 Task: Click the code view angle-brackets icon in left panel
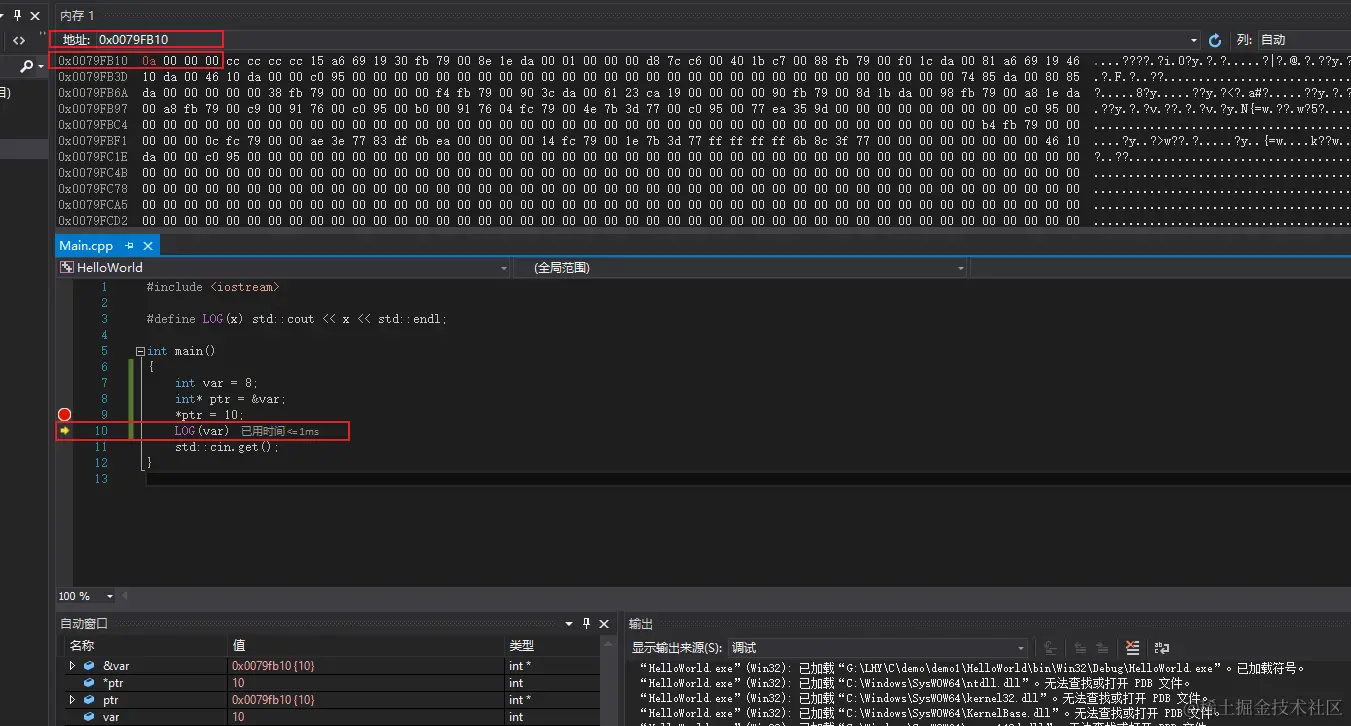click(x=19, y=41)
